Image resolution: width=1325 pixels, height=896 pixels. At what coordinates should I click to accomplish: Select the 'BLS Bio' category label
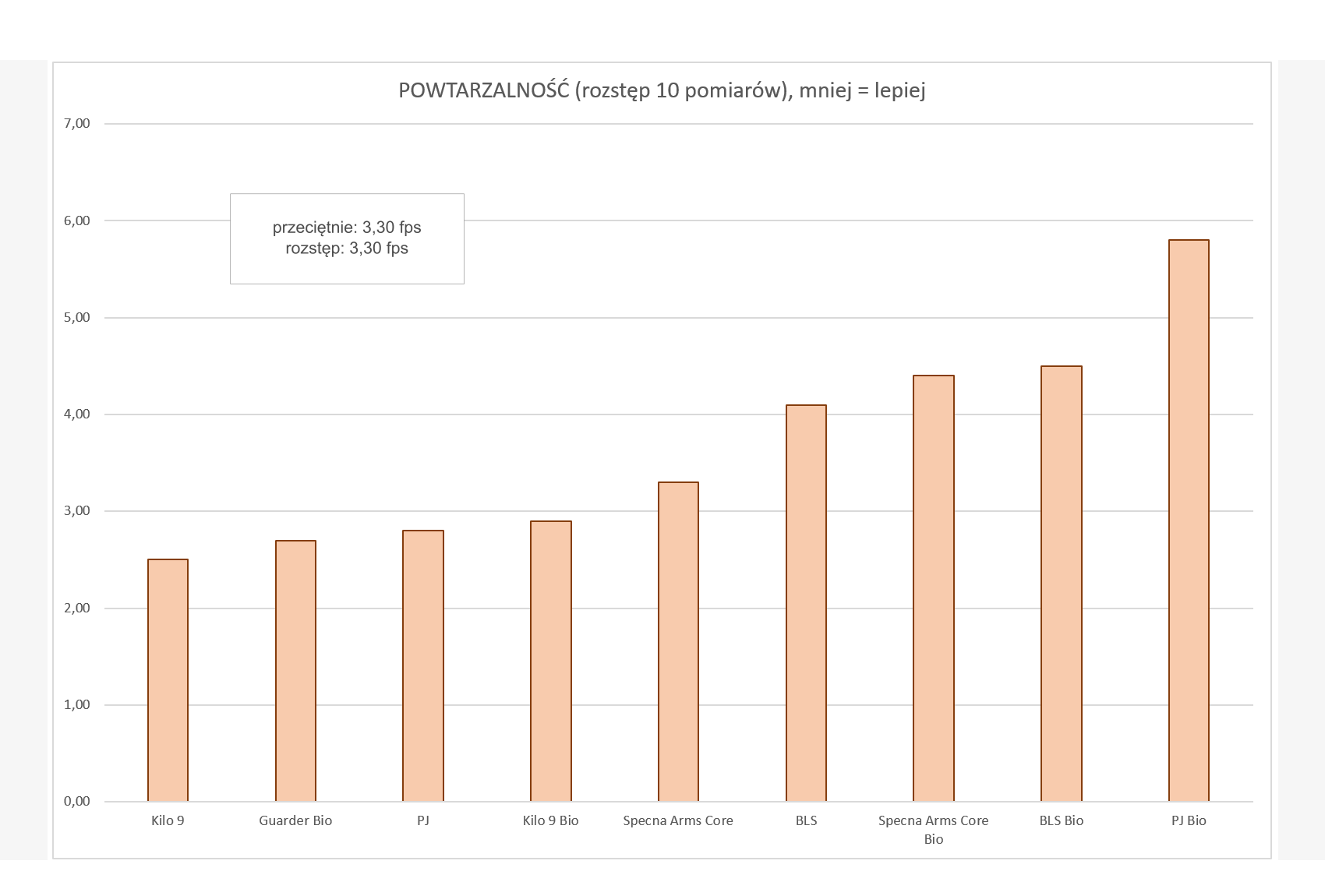[1061, 820]
